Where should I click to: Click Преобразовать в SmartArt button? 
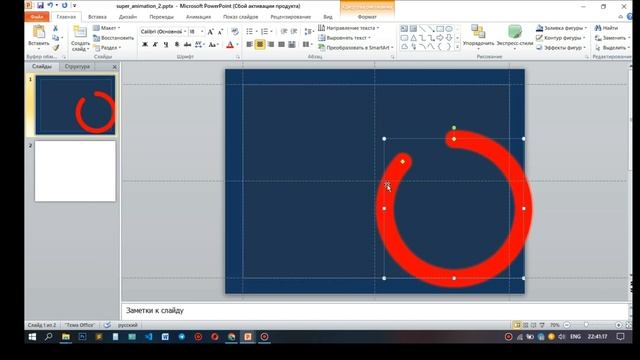[x=356, y=47]
